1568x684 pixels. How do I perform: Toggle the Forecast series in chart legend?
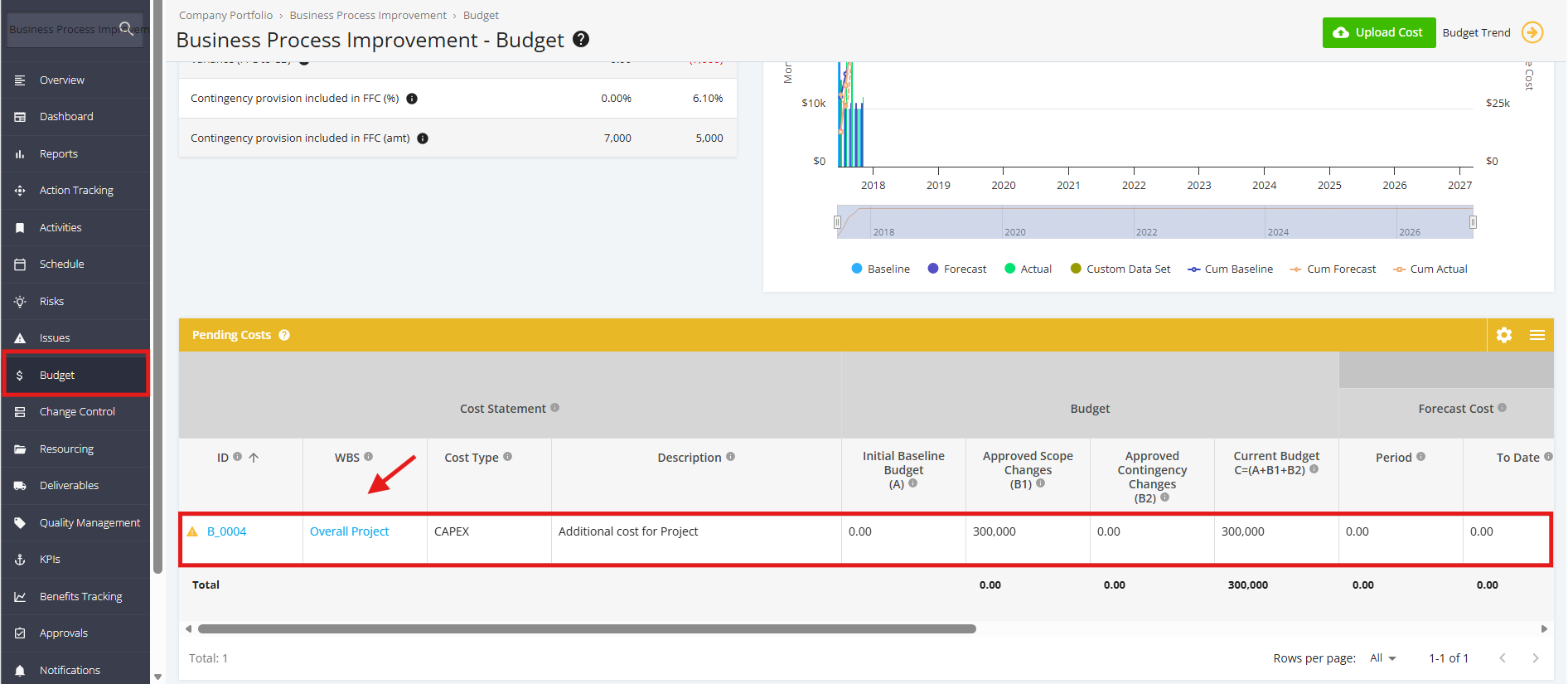956,269
